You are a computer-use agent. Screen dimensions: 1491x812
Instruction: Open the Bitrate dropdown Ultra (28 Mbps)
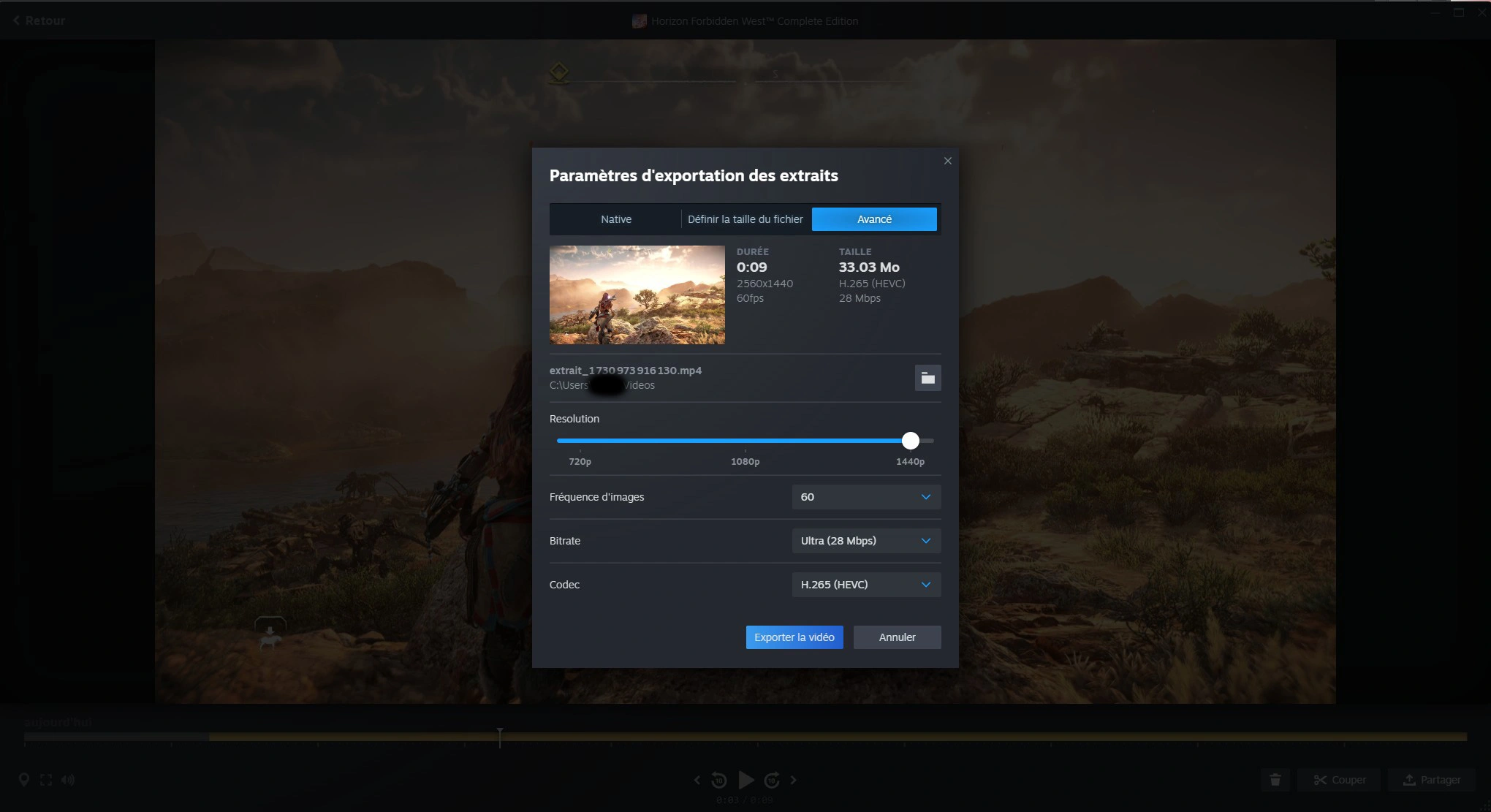pos(866,541)
